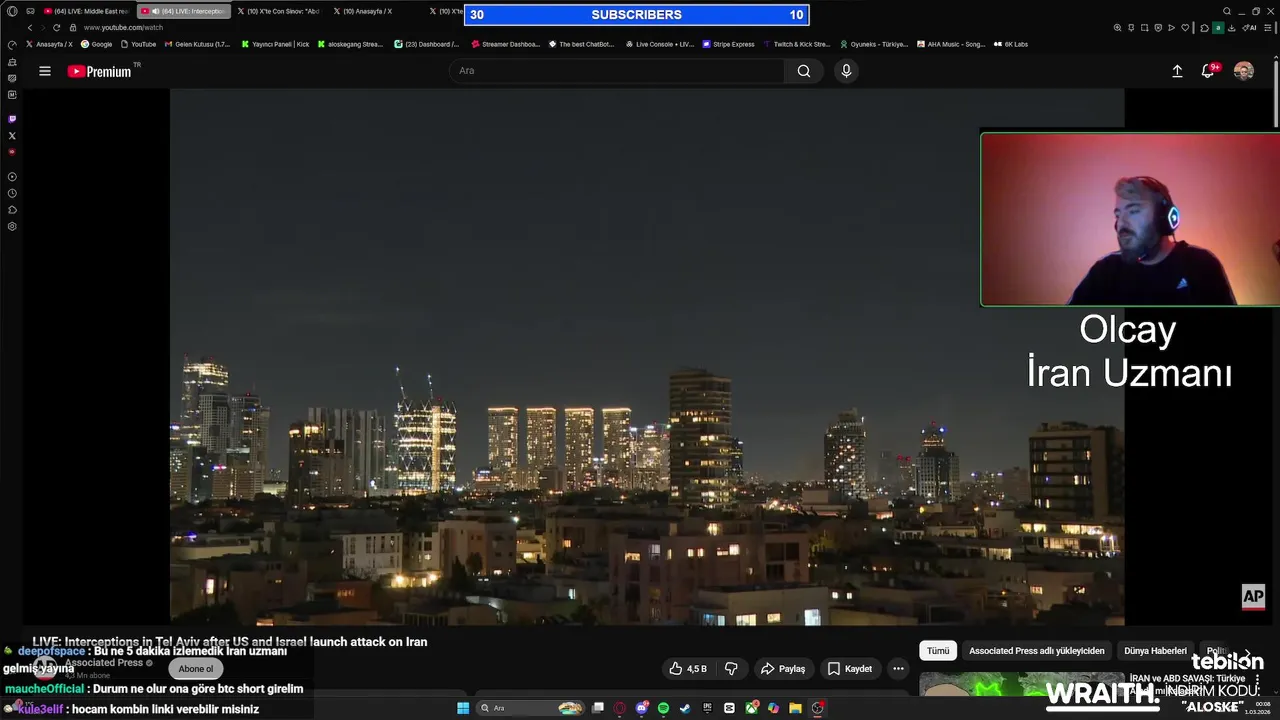Viewport: 1280px width, 720px height.
Task: Open the X icon in Opera sidebar
Action: (12, 135)
